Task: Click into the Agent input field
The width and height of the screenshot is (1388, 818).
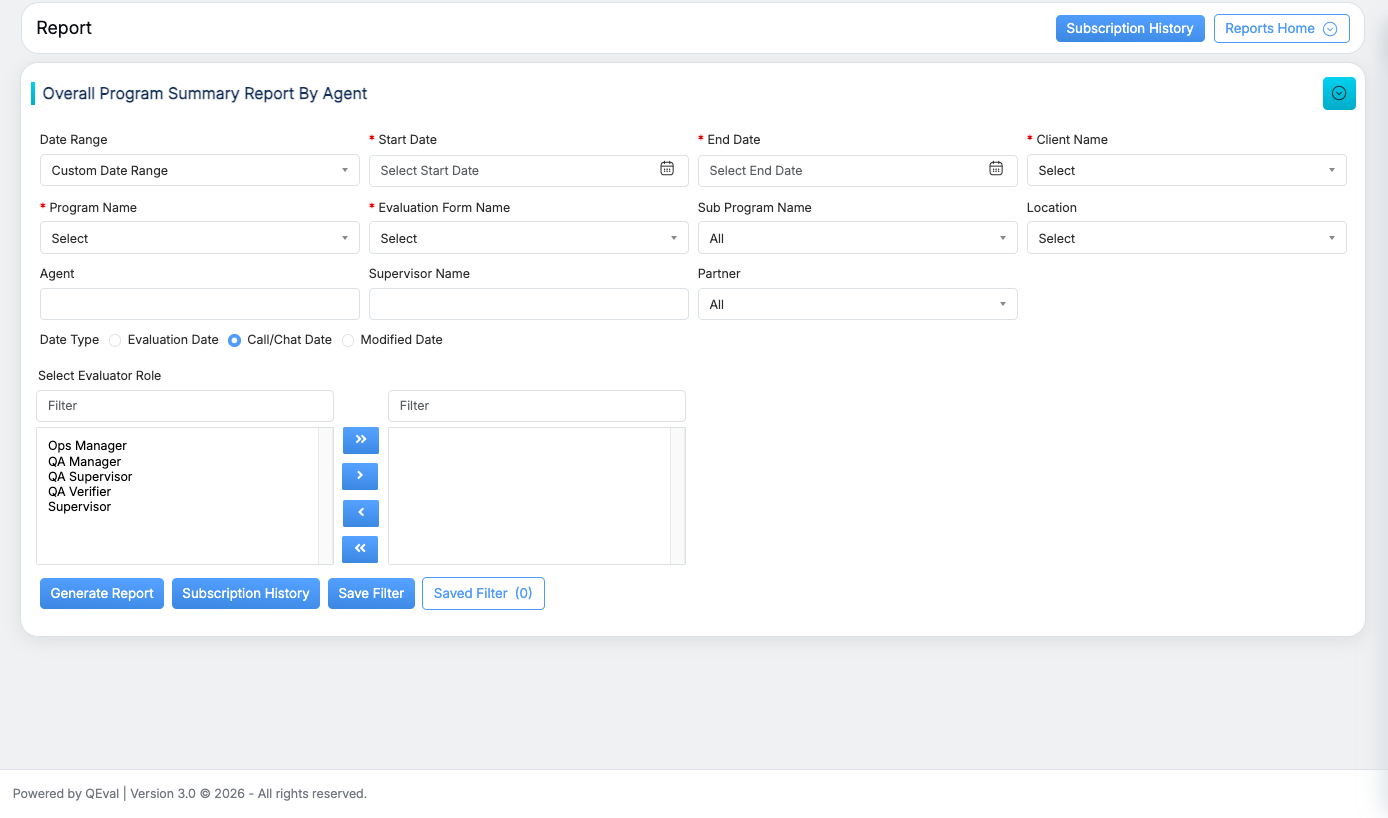Action: point(199,304)
